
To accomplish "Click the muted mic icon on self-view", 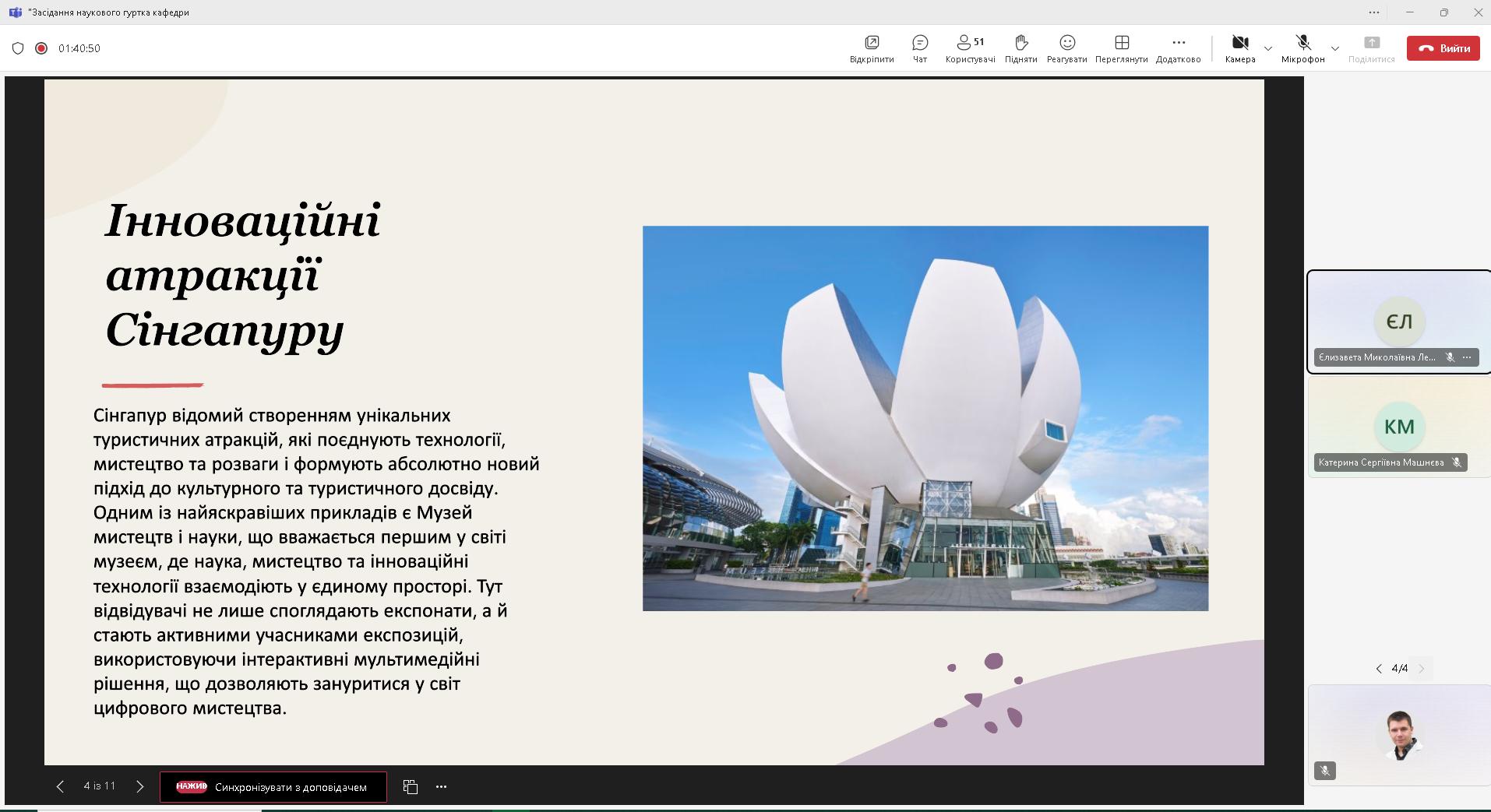I will pos(1324,770).
